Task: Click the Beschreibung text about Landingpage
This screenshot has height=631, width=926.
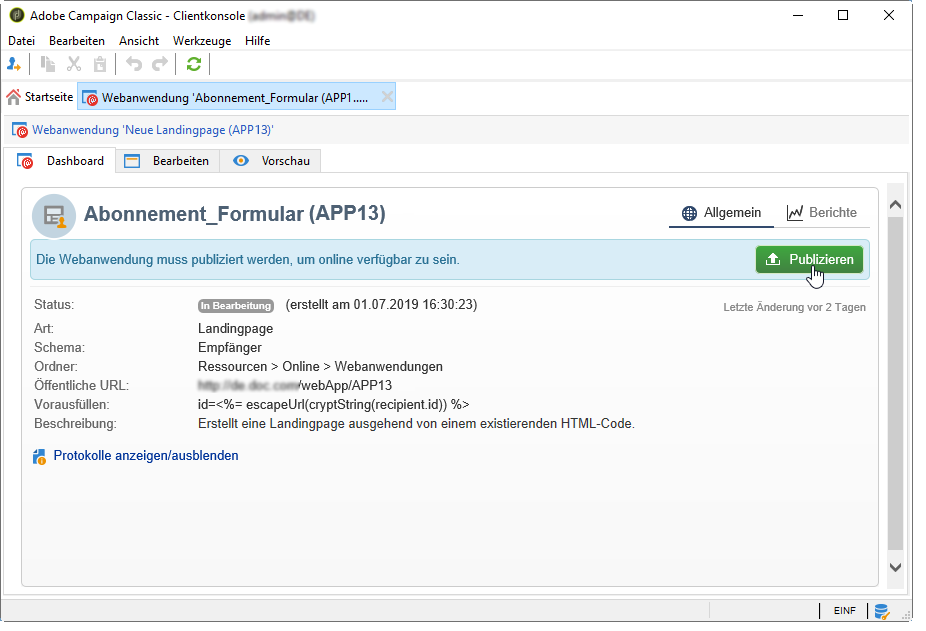Action: (x=416, y=424)
